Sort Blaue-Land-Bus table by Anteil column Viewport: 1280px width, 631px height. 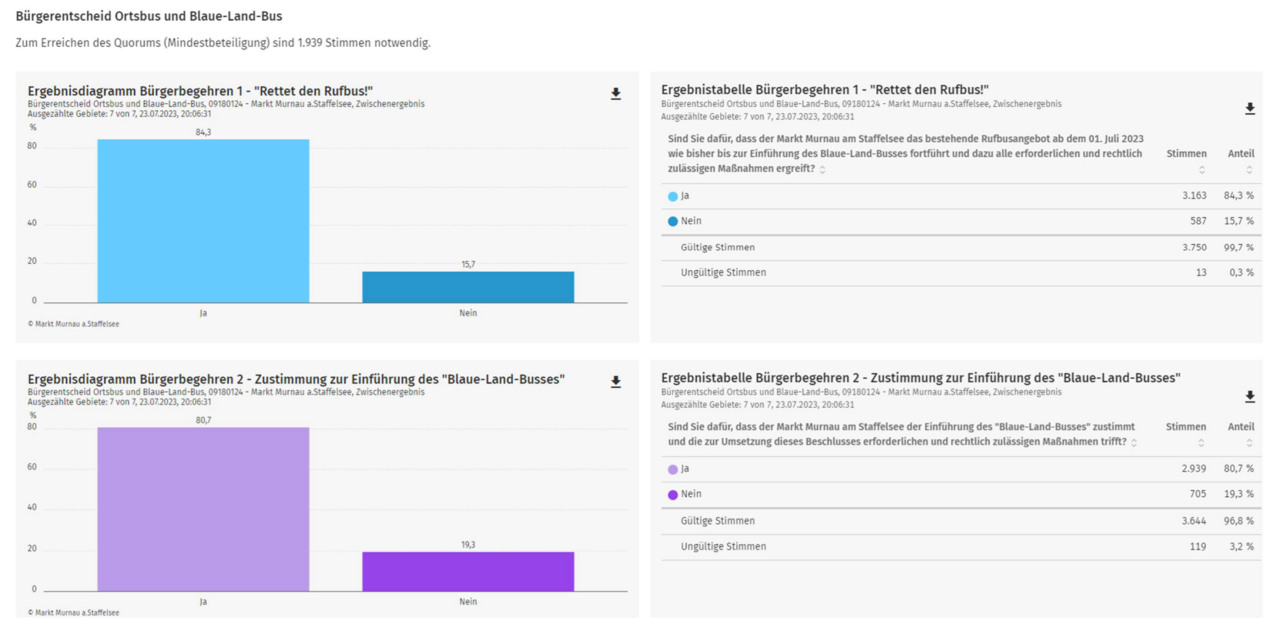1249,443
